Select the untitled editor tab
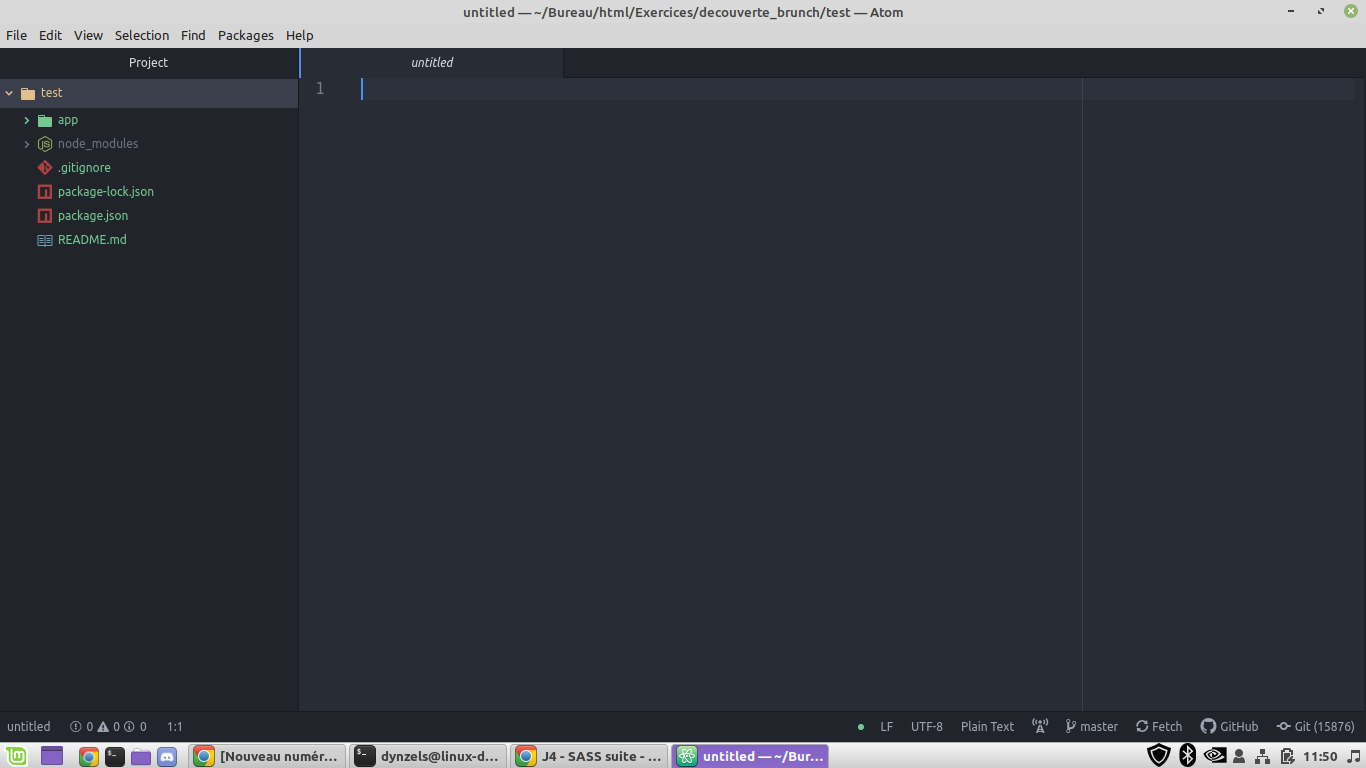Image resolution: width=1366 pixels, height=768 pixels. coord(432,62)
